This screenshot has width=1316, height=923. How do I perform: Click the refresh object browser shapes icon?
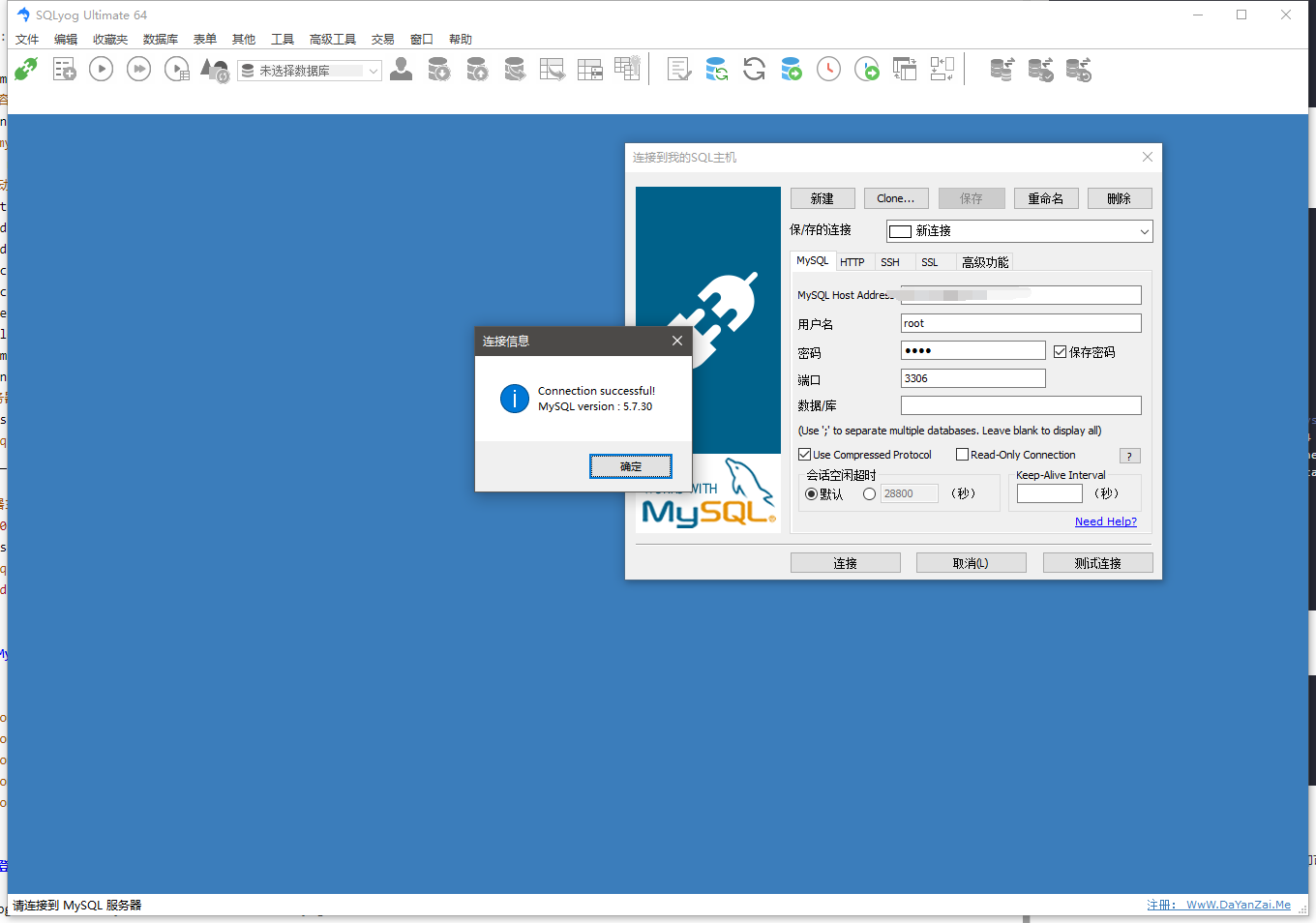coord(214,70)
